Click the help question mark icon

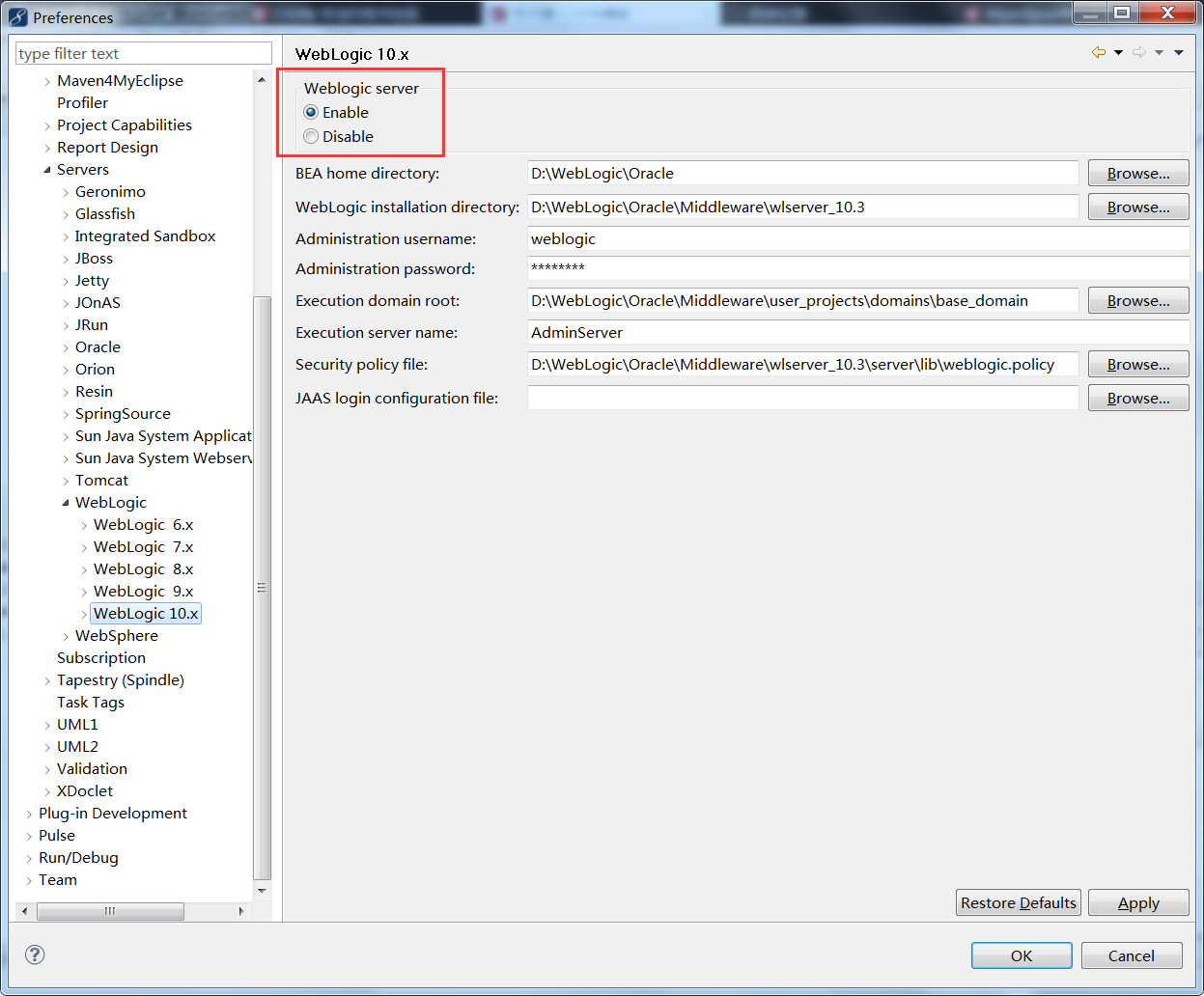pos(35,954)
